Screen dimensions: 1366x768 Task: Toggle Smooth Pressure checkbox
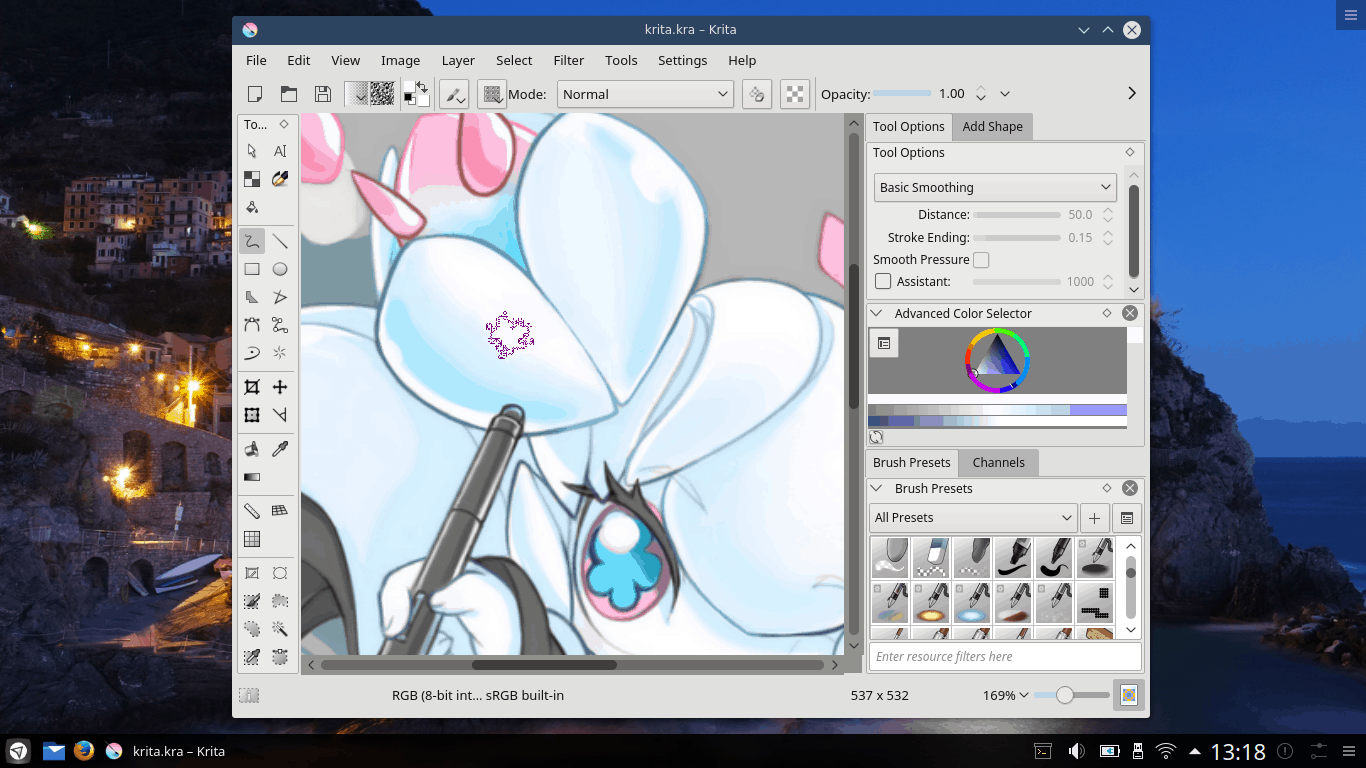(981, 260)
